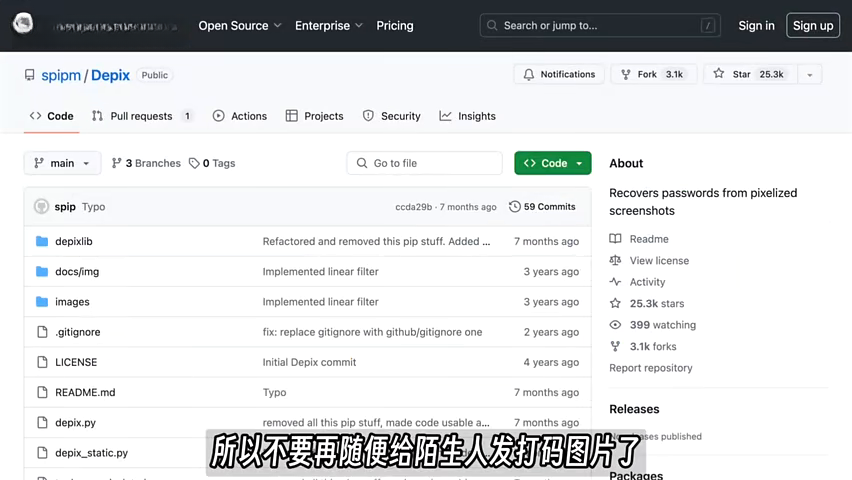Viewport: 852px width, 480px height.
Task: Click the LICENSE file icon
Action: pyautogui.click(x=42, y=362)
